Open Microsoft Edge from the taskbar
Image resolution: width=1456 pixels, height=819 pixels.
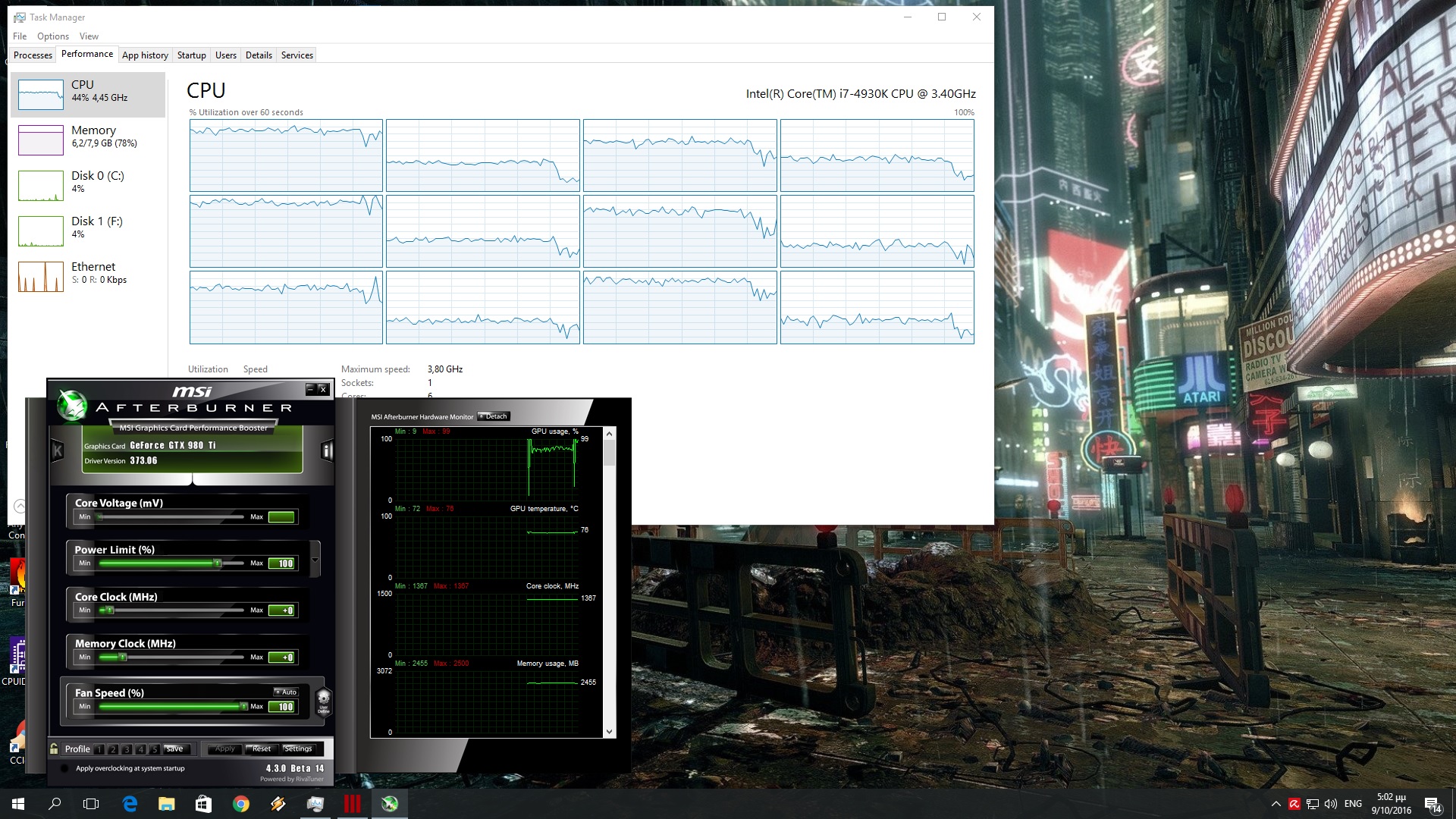point(130,804)
